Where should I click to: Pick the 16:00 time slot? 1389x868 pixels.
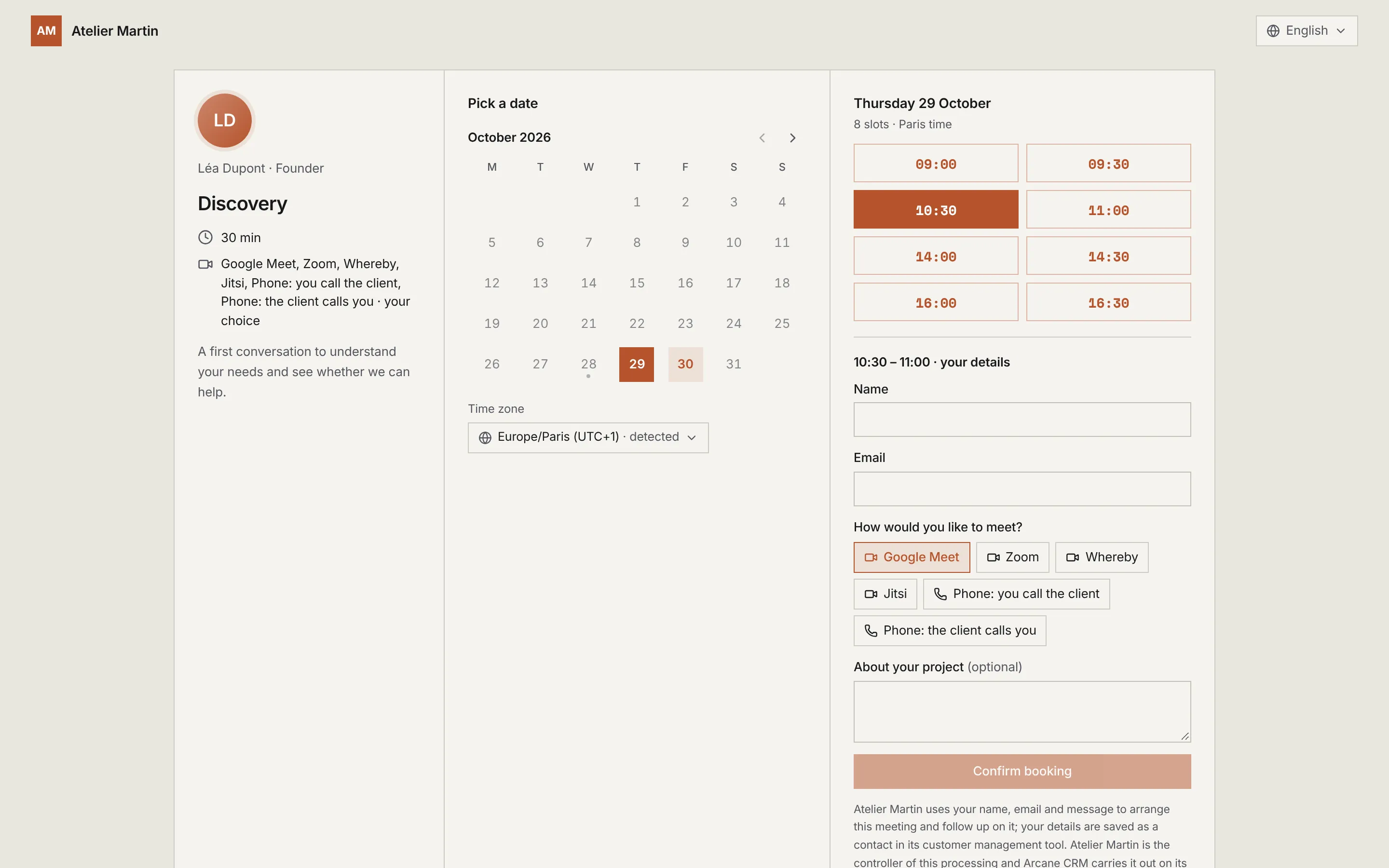click(x=936, y=302)
